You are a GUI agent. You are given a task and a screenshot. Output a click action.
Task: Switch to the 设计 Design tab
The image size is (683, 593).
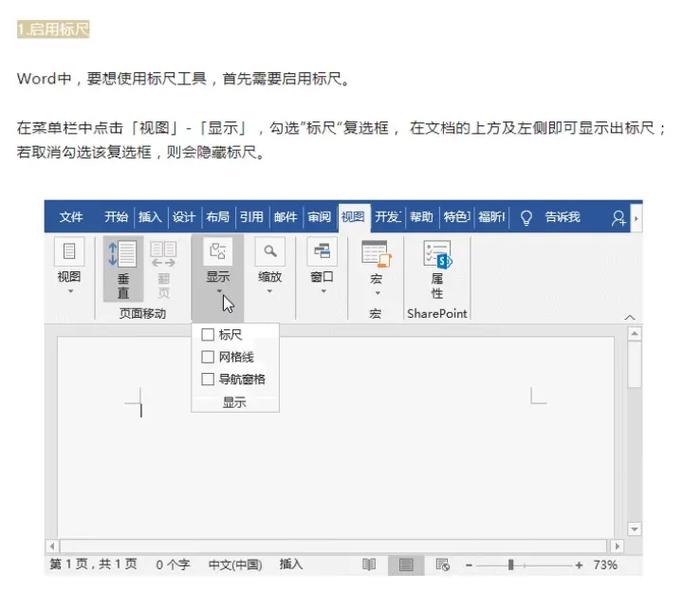pos(184,217)
